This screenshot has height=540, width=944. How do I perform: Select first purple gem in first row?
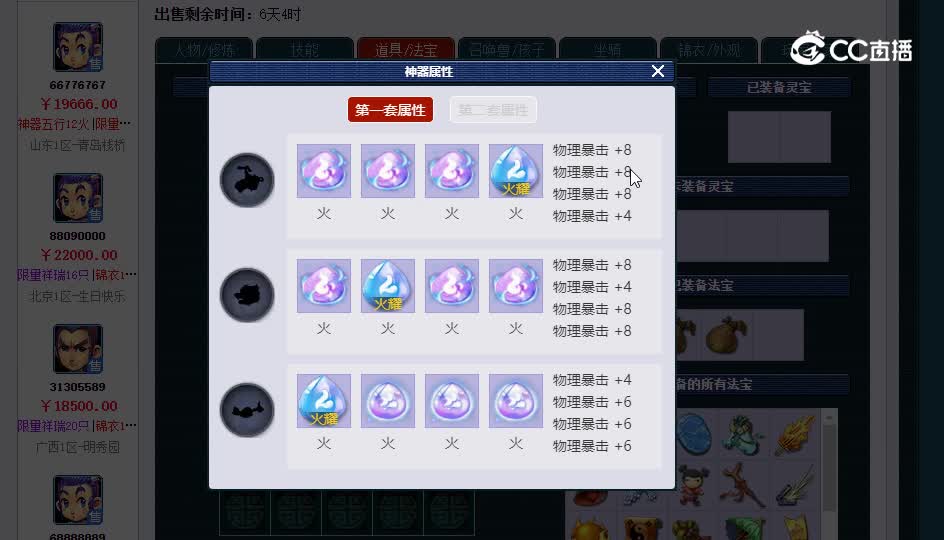pyautogui.click(x=324, y=171)
